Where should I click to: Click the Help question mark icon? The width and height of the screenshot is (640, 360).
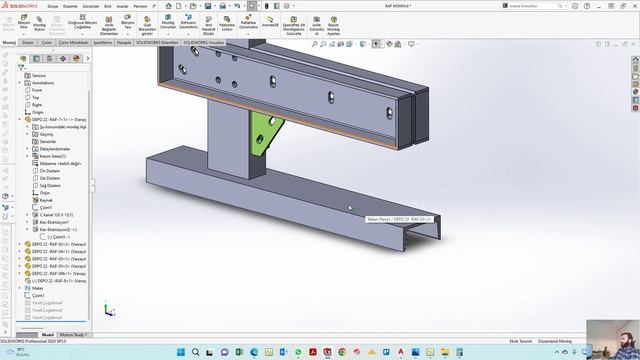point(587,6)
